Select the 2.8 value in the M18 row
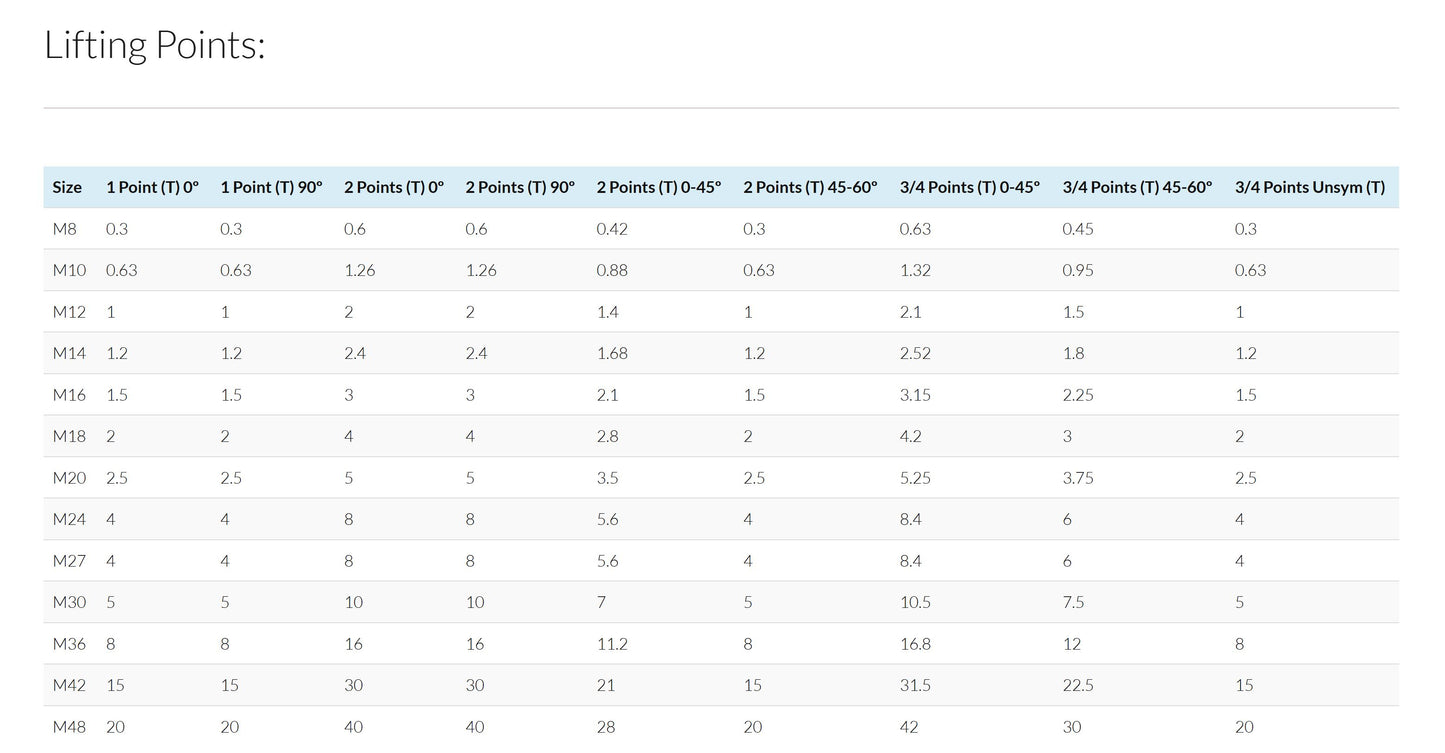 click(x=607, y=436)
